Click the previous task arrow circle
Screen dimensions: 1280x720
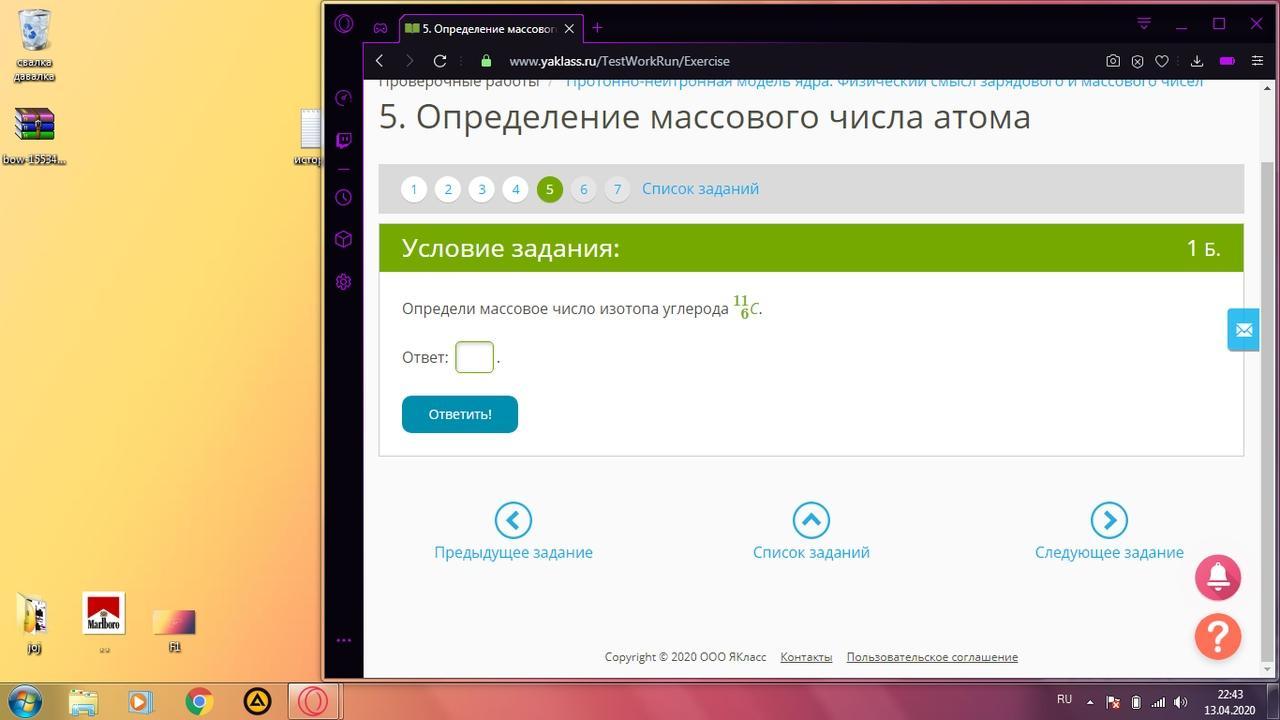pos(513,520)
